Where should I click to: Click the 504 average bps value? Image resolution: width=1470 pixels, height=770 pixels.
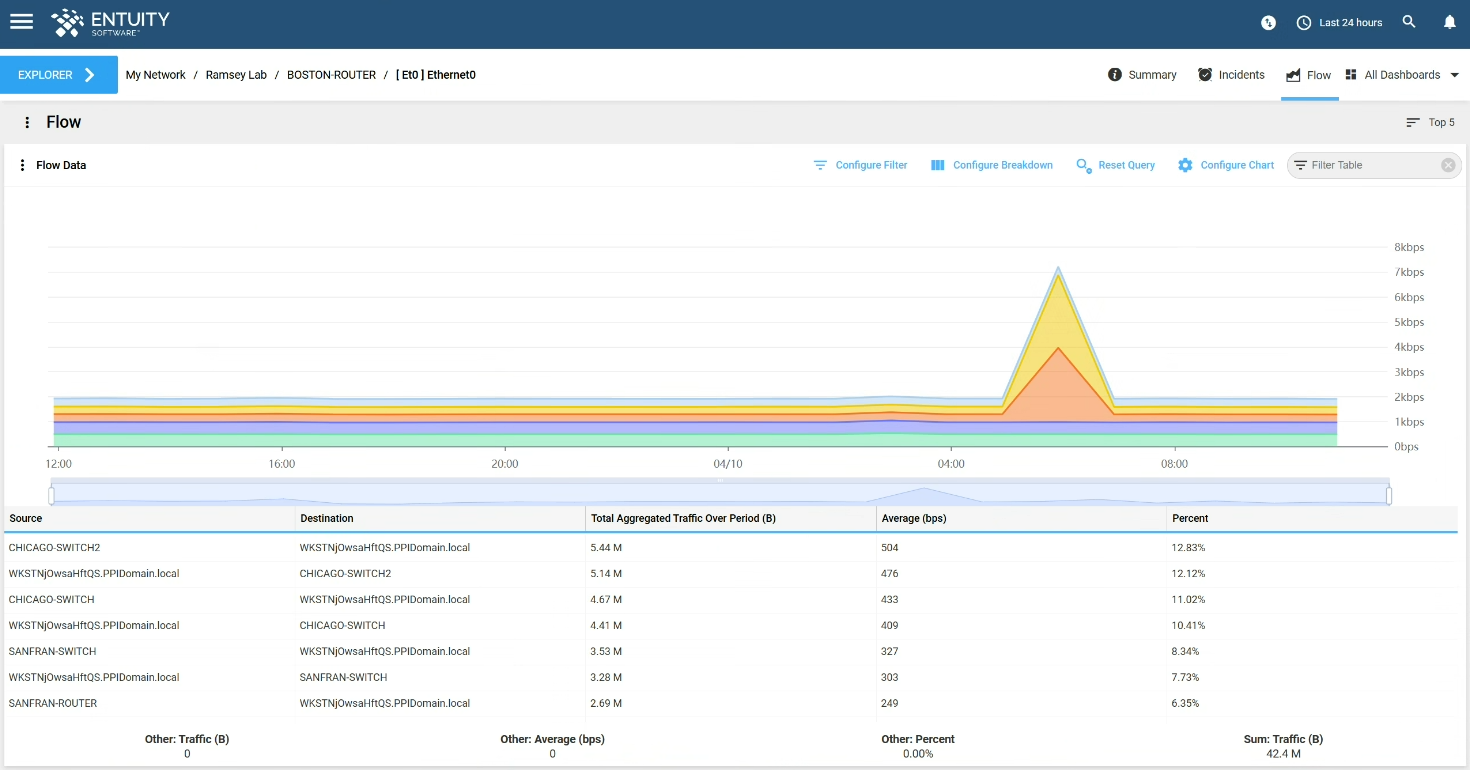[890, 548]
